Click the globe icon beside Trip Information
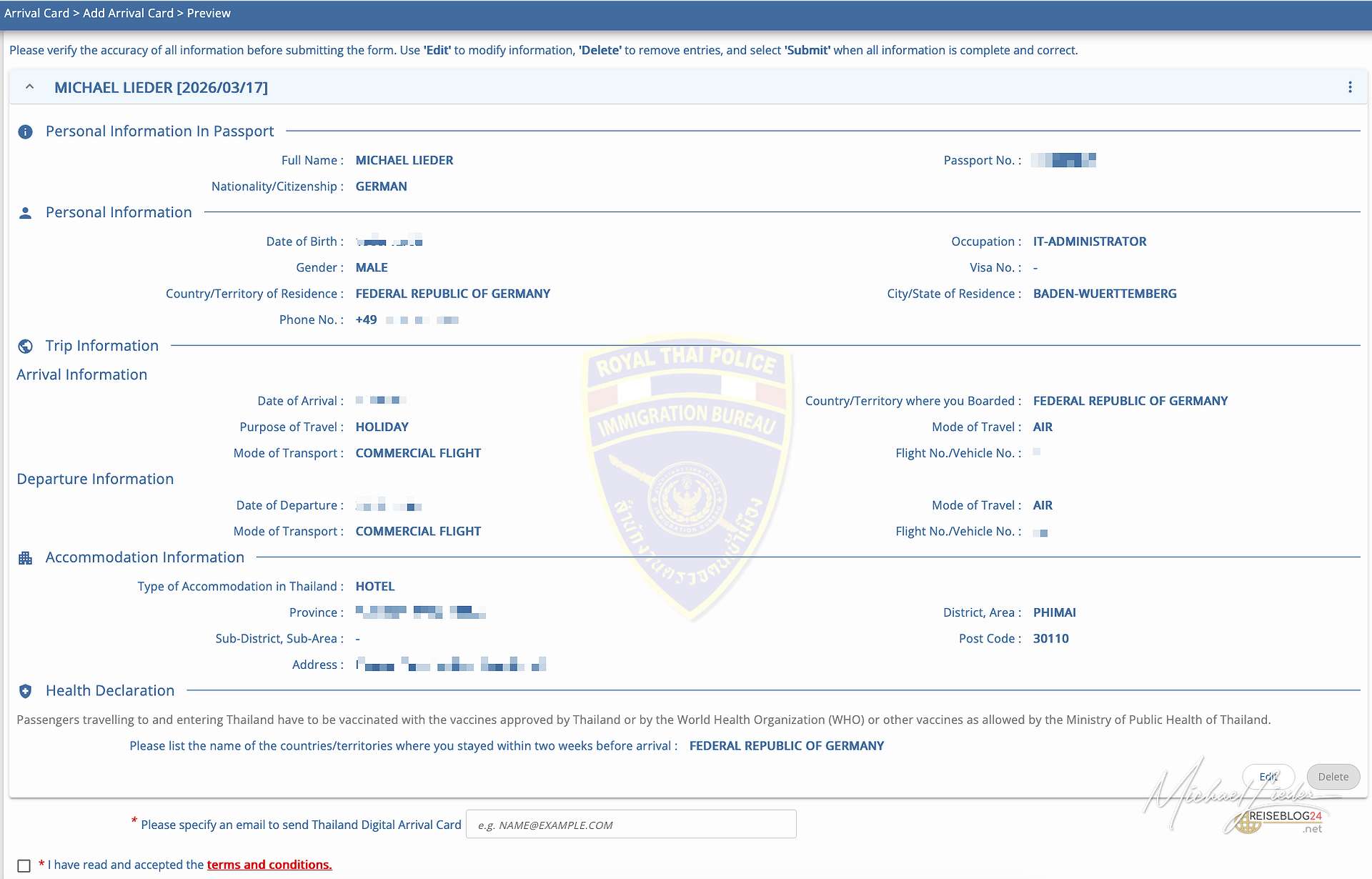Viewport: 1372px width, 879px height. [25, 347]
